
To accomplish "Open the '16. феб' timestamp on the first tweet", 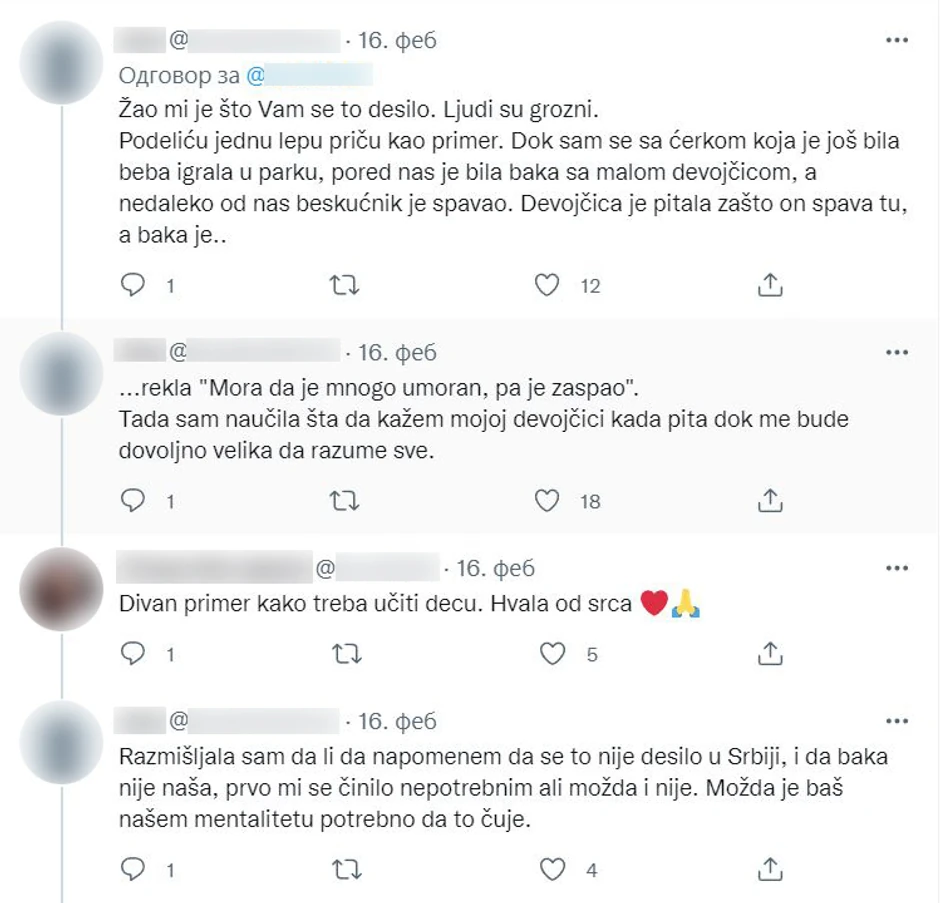I will pos(397,40).
